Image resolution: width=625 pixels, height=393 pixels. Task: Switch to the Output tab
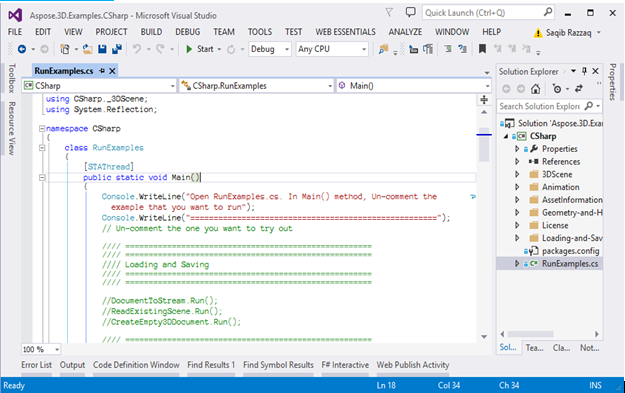coord(72,365)
